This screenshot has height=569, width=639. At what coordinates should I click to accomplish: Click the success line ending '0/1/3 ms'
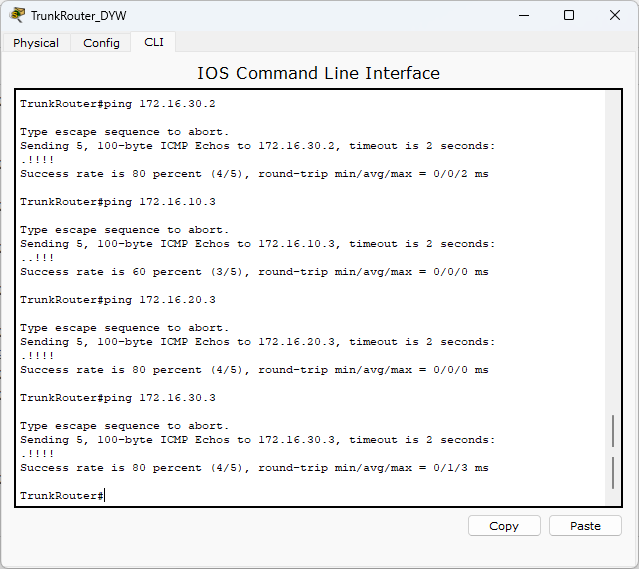pos(254,468)
